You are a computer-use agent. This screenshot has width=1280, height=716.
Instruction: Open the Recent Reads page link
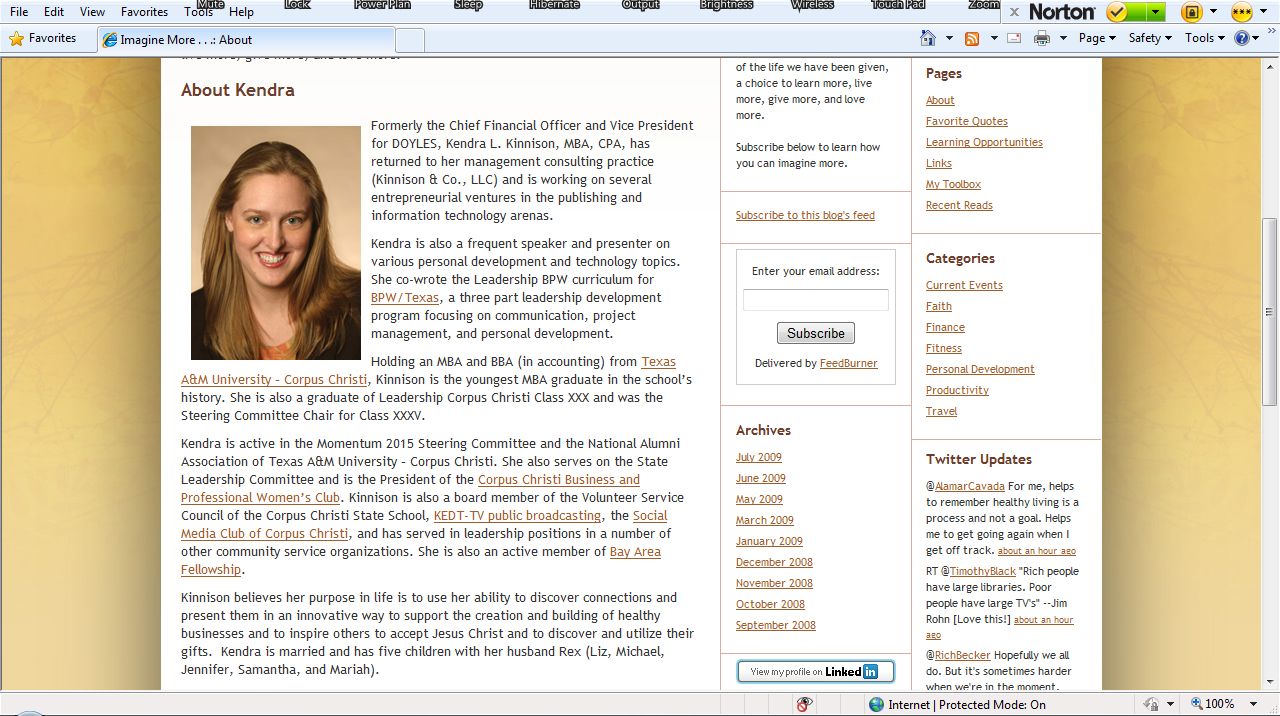(x=959, y=205)
